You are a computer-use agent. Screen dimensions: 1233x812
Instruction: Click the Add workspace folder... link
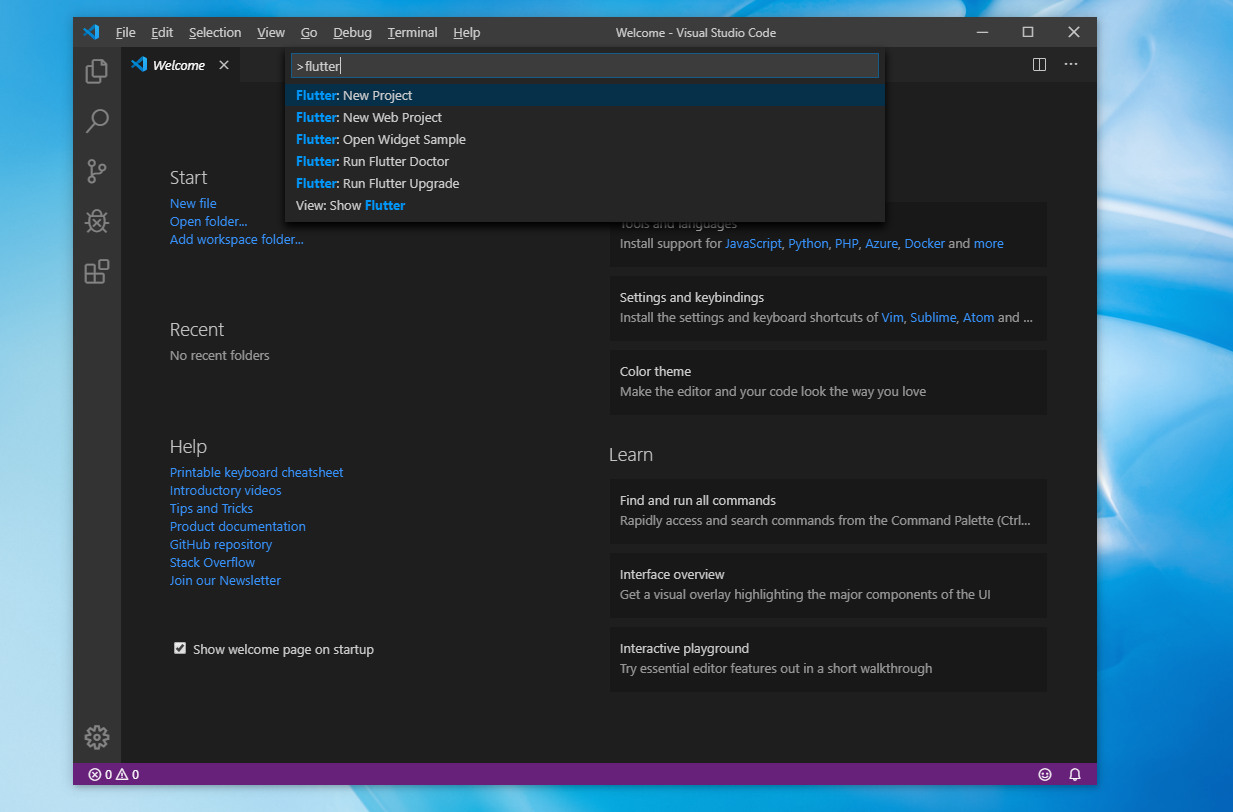237,239
